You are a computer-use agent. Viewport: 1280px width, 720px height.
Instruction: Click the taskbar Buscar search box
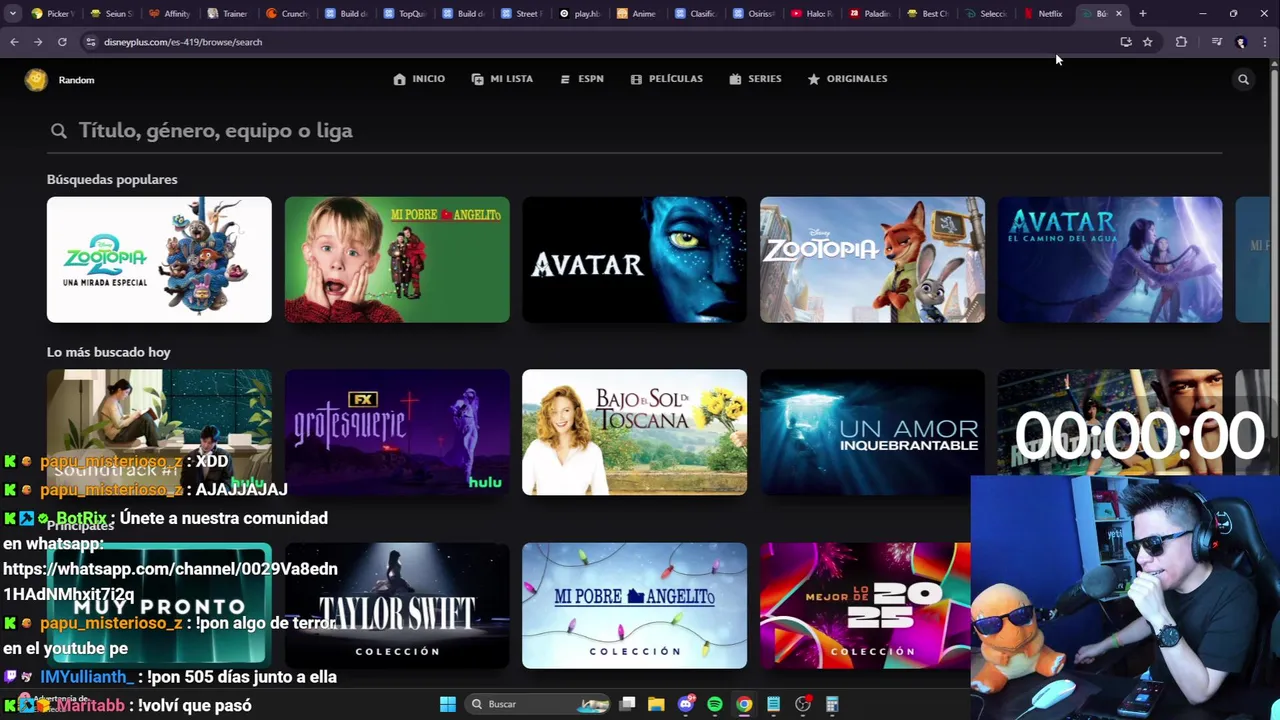point(540,704)
